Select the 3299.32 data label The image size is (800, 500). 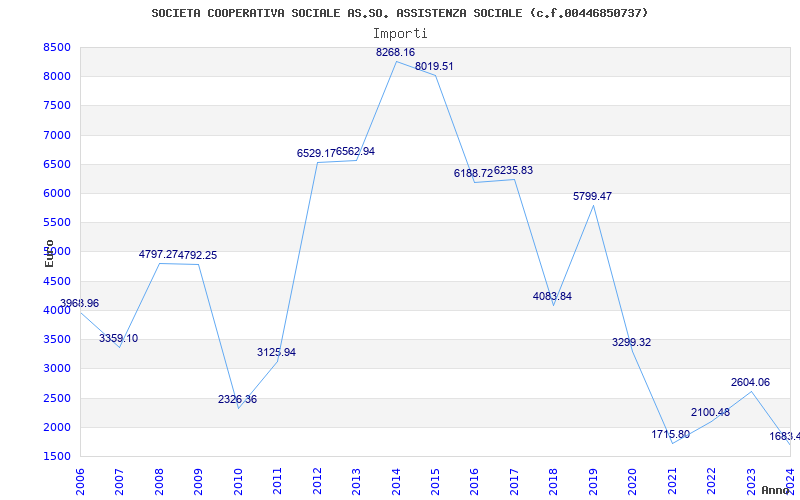pos(632,342)
